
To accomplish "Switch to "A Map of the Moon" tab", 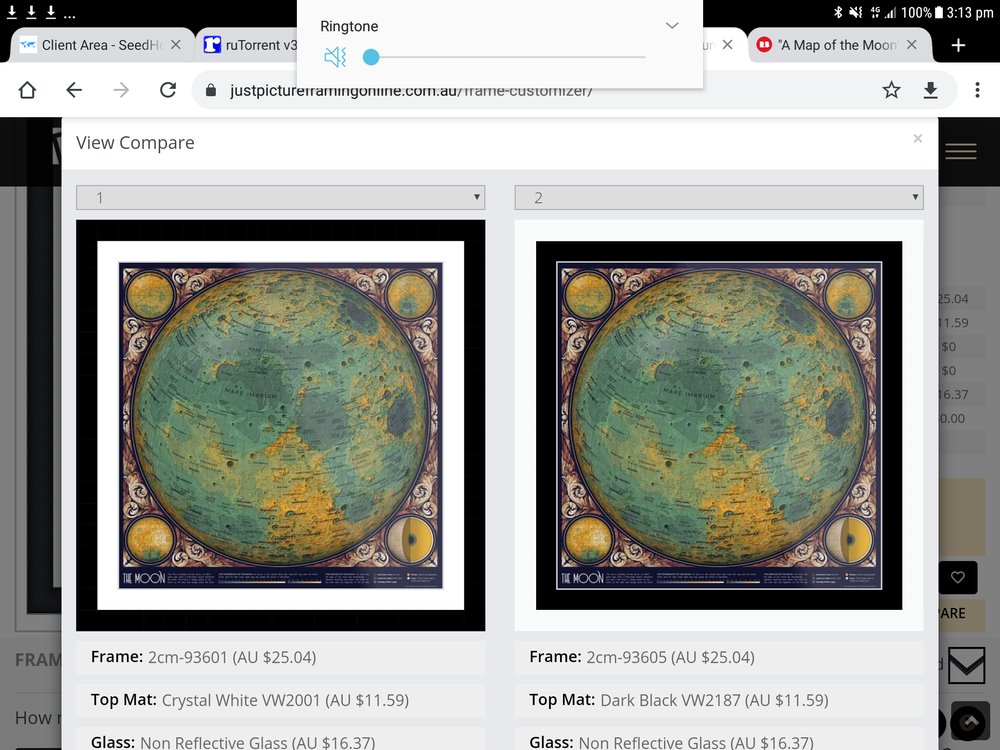I will tap(827, 45).
